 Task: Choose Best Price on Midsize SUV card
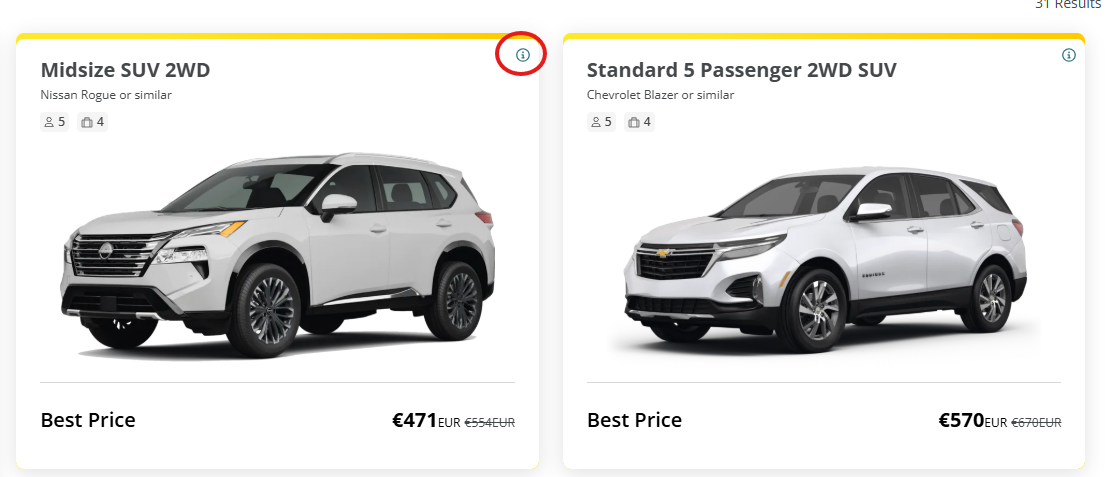(x=88, y=421)
